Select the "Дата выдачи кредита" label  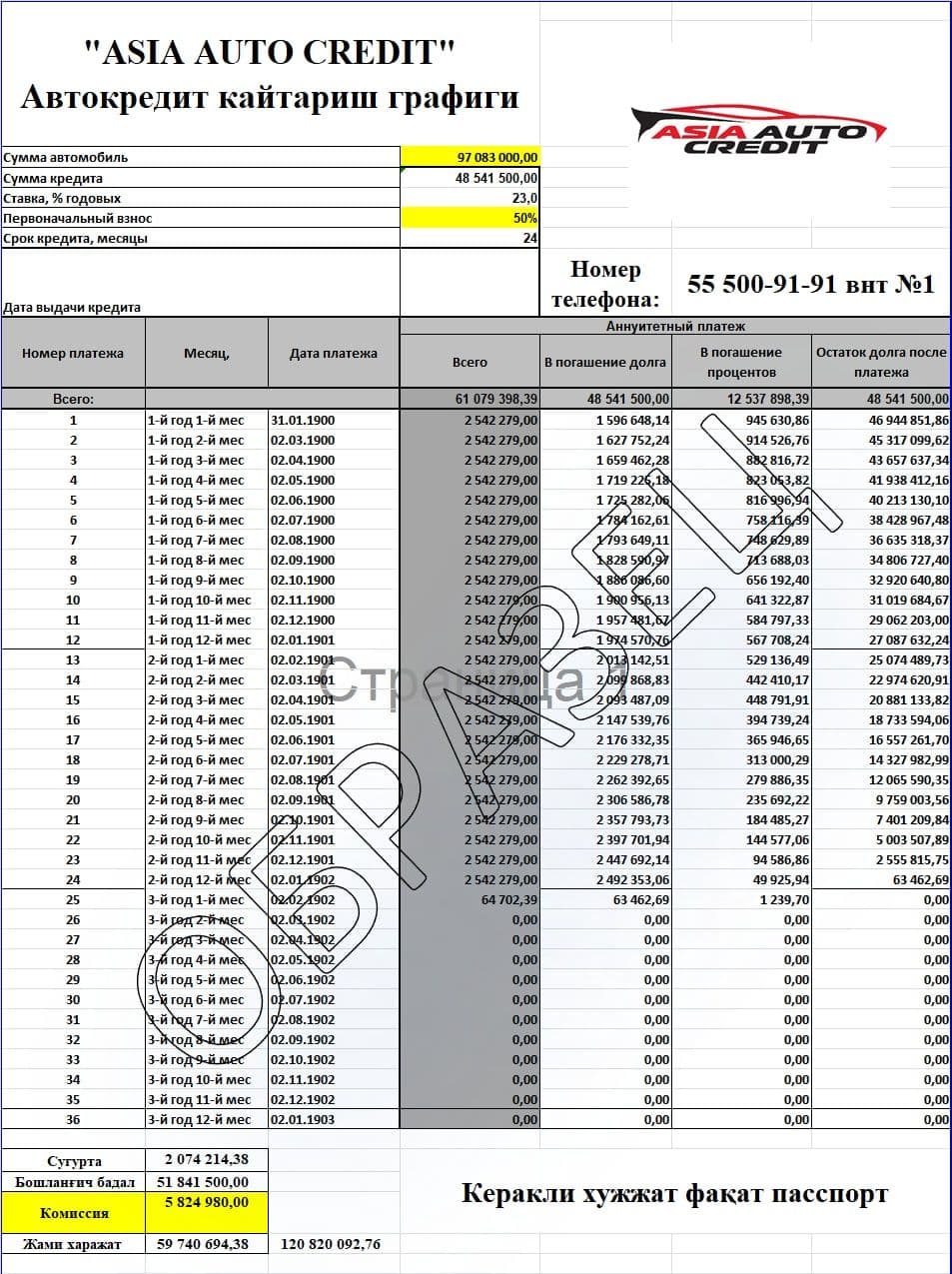pyautogui.click(x=72, y=307)
